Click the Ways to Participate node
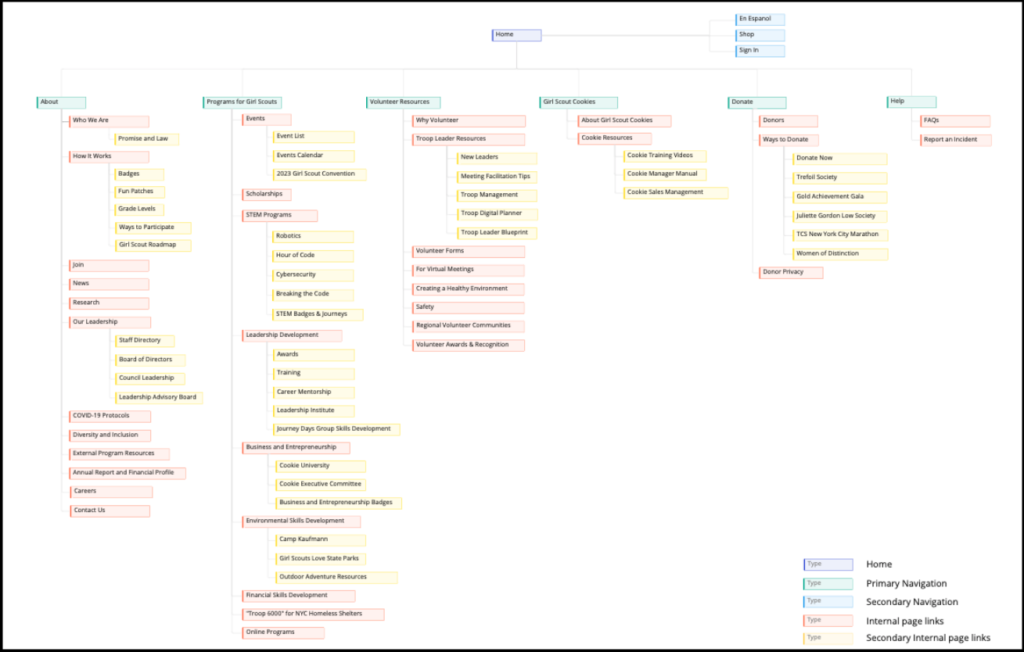This screenshot has width=1024, height=652. [153, 228]
